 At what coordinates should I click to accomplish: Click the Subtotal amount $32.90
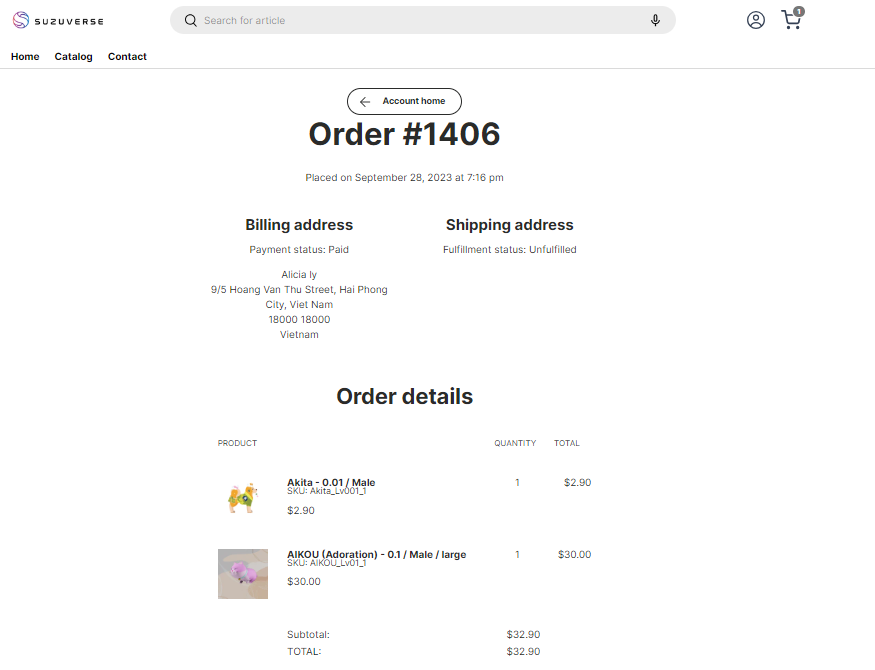523,634
